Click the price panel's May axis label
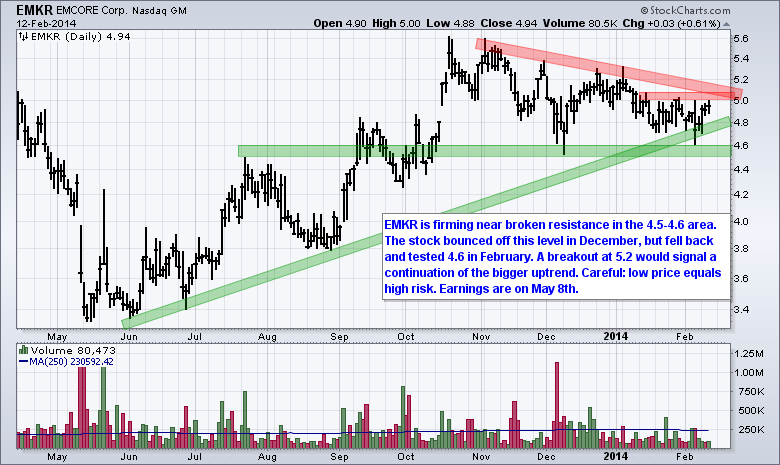This screenshot has width=780, height=465. click(x=57, y=337)
